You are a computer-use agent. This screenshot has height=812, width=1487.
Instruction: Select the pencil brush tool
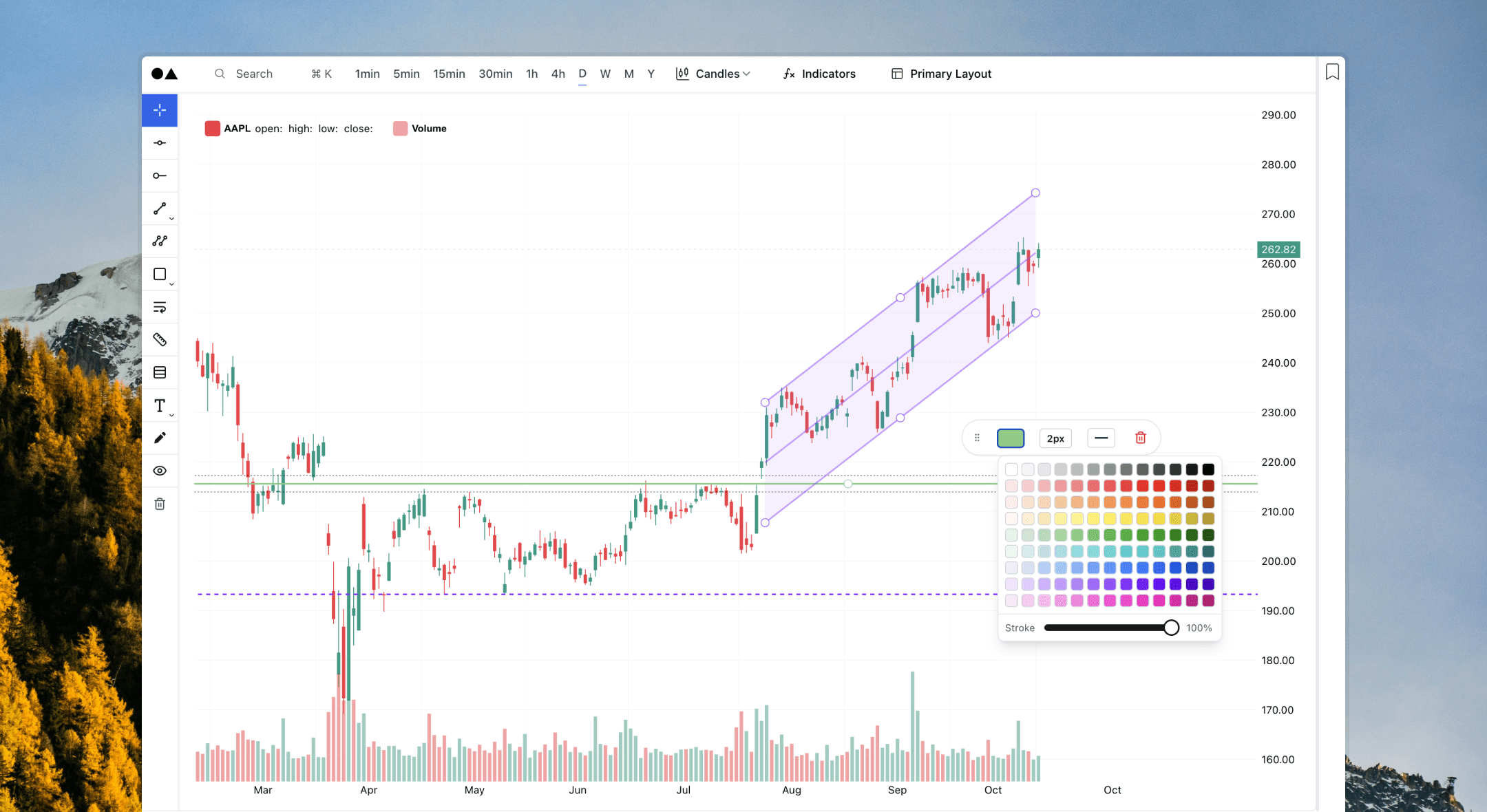tap(160, 438)
